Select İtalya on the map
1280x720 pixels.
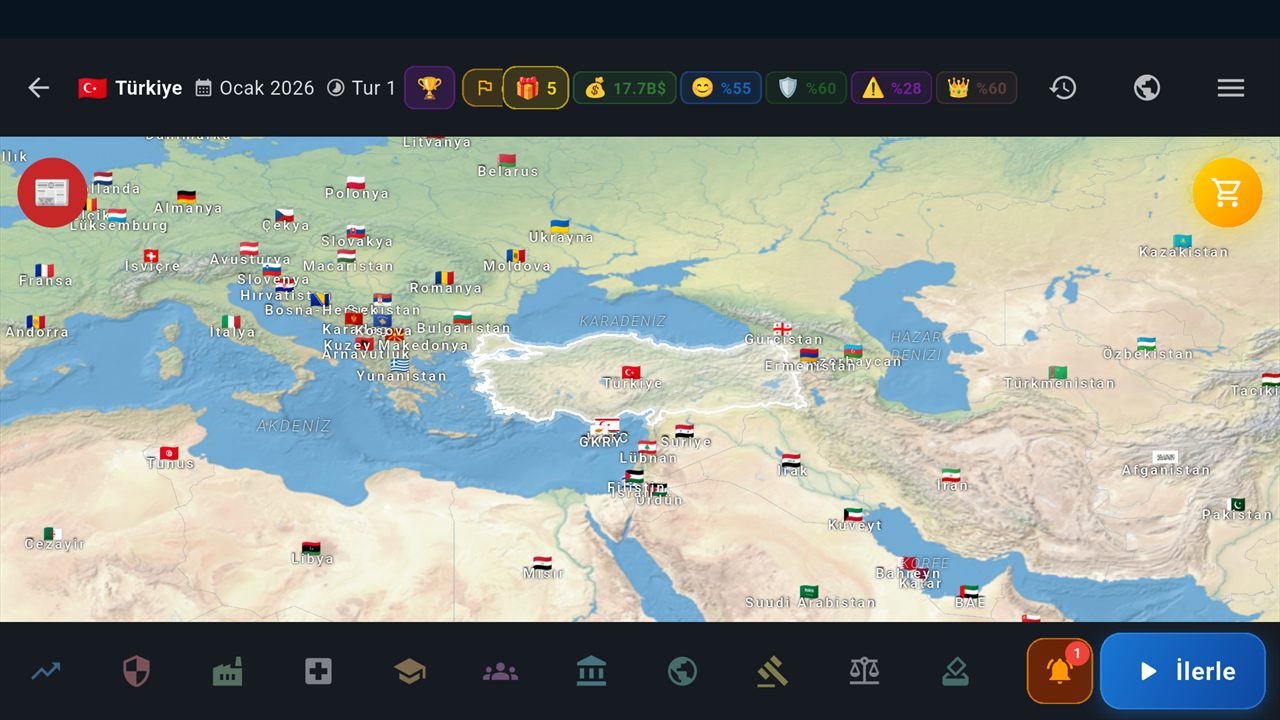tap(232, 327)
